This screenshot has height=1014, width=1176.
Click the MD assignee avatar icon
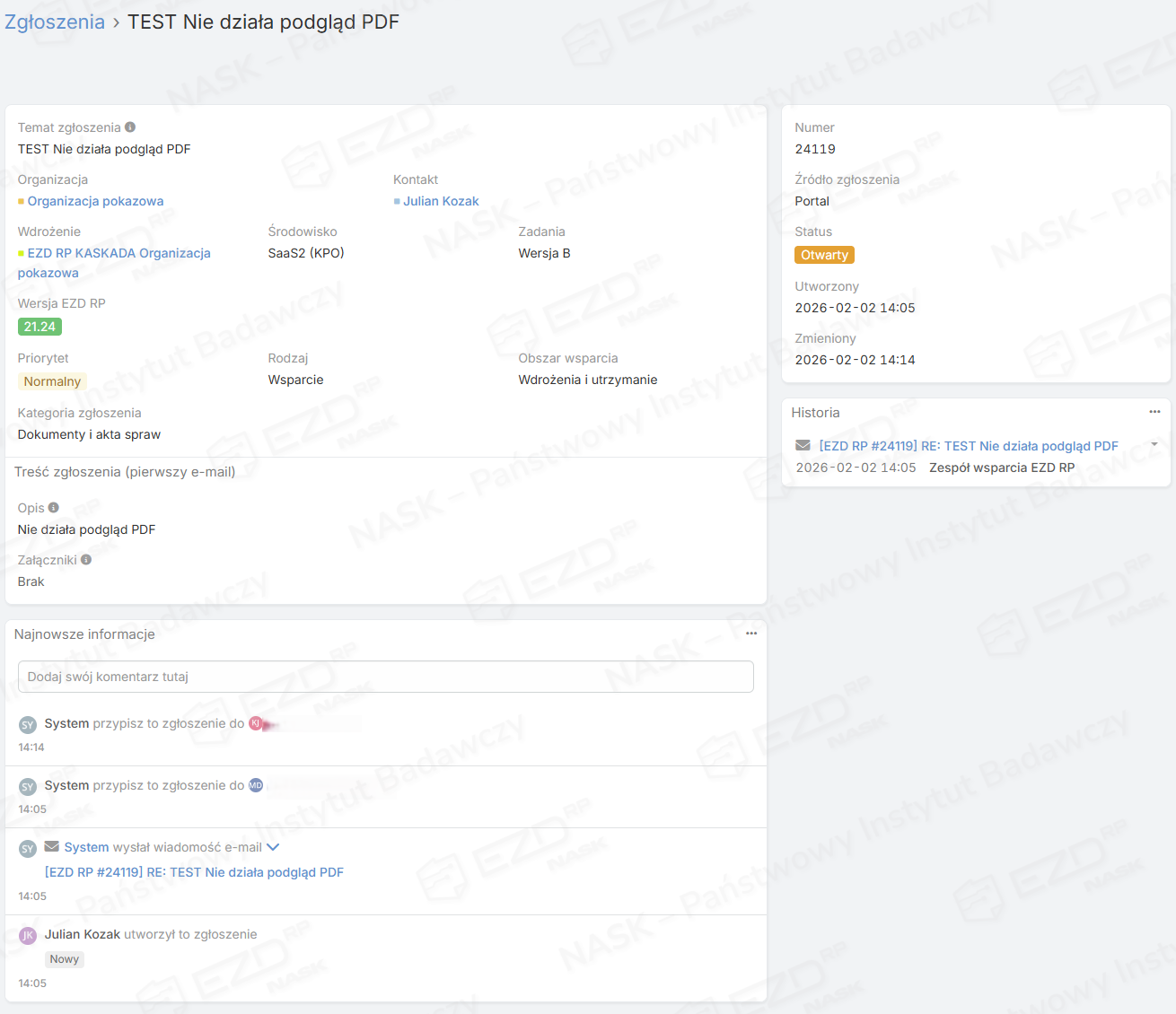(256, 785)
